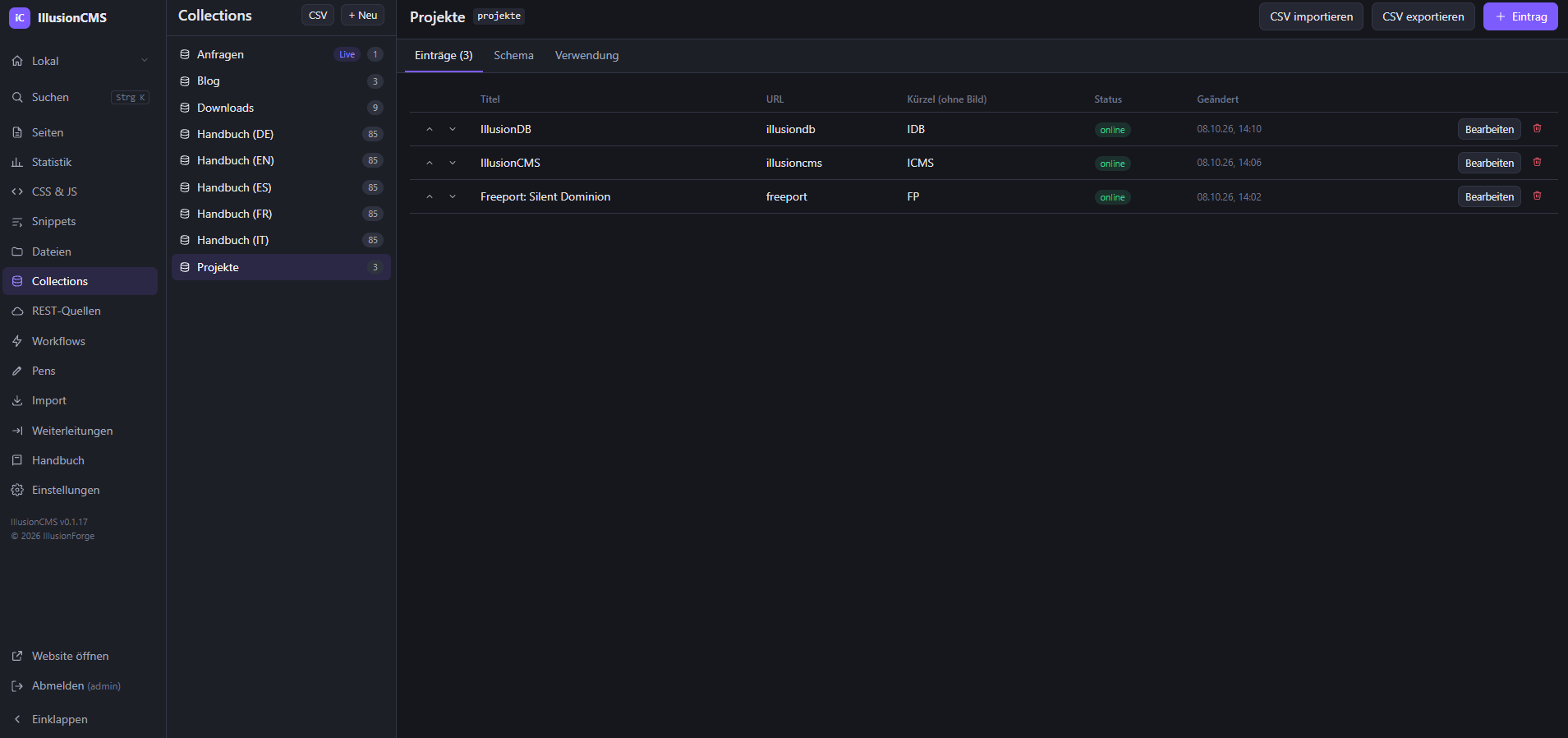The height and width of the screenshot is (738, 1568).
Task: Open Snippets in the sidebar
Action: tap(80, 221)
